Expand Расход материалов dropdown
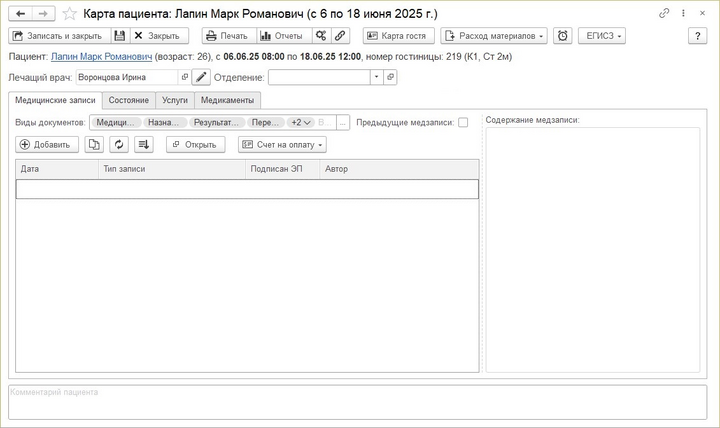720x428 pixels. pos(494,36)
